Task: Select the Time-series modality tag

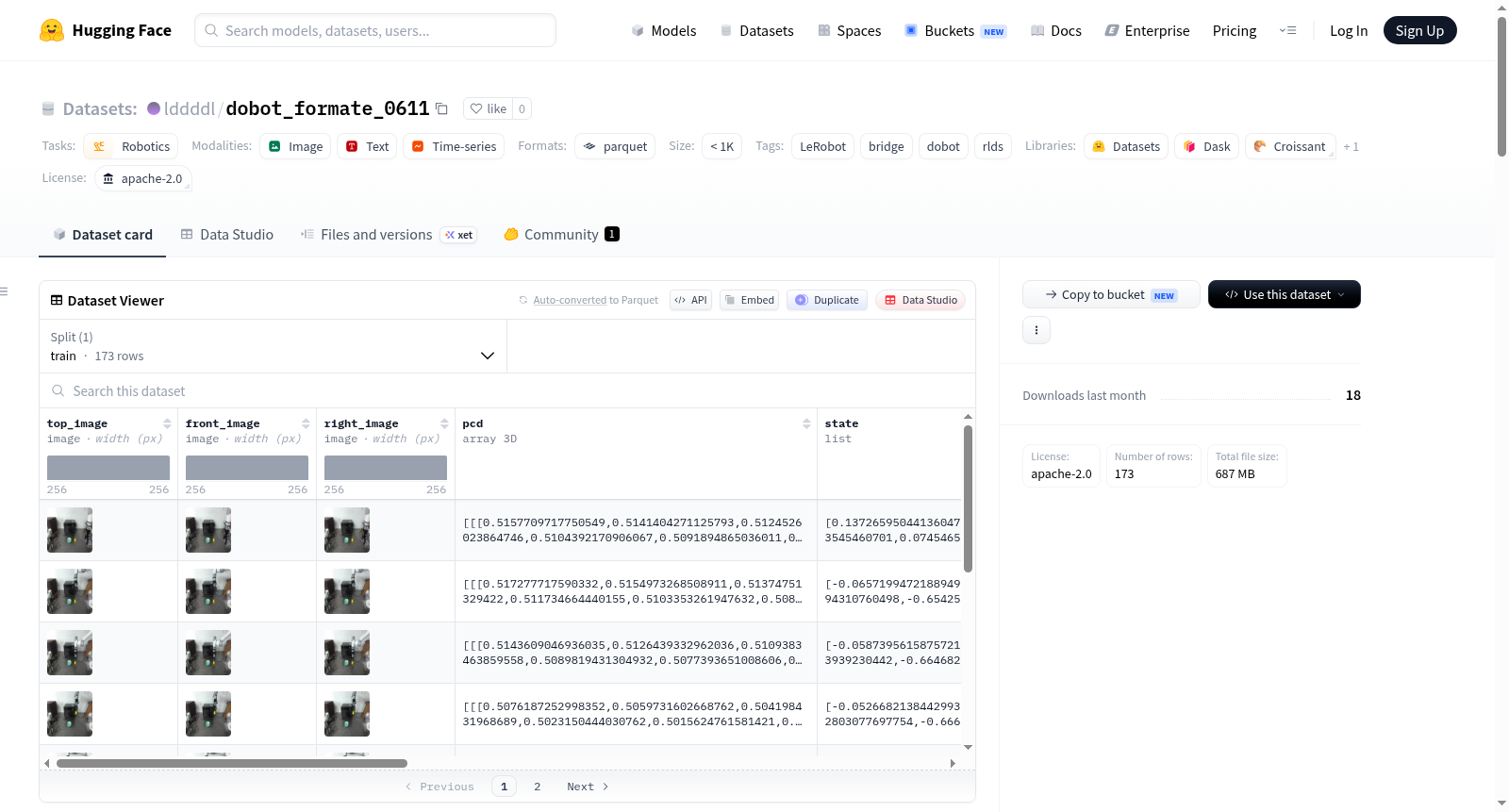Action: pyautogui.click(x=454, y=146)
